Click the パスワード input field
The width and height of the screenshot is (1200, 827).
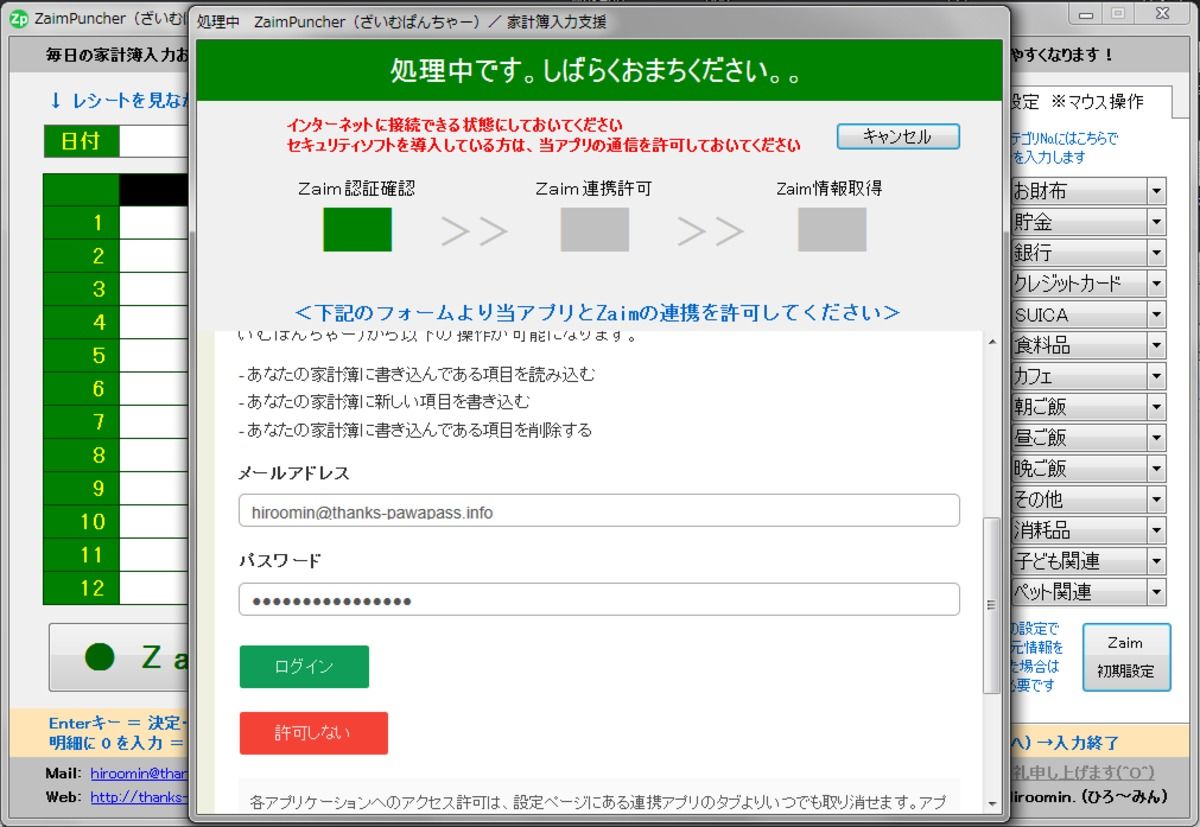coord(599,600)
